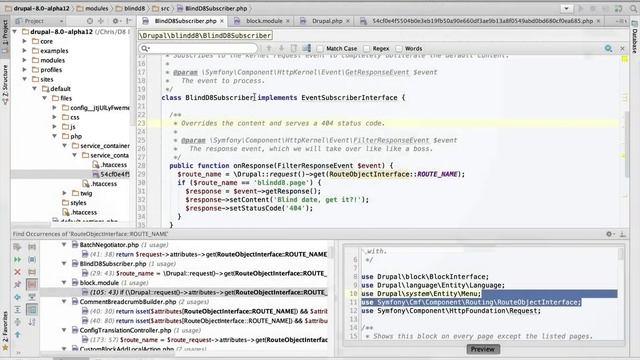Viewport: 640px width, 360px height.
Task: Expand the profiles folder
Action: coord(24,70)
